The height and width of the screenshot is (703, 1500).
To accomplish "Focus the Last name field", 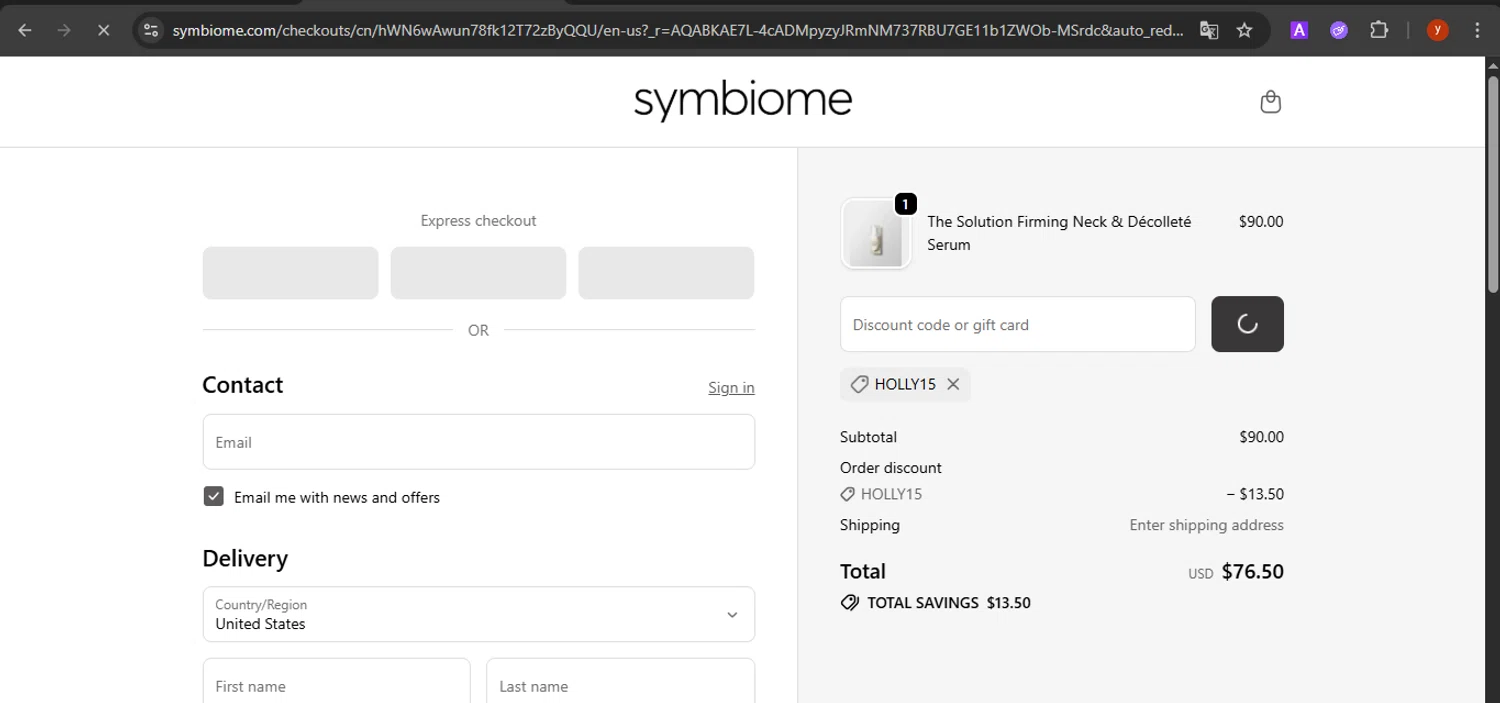I will pyautogui.click(x=620, y=681).
